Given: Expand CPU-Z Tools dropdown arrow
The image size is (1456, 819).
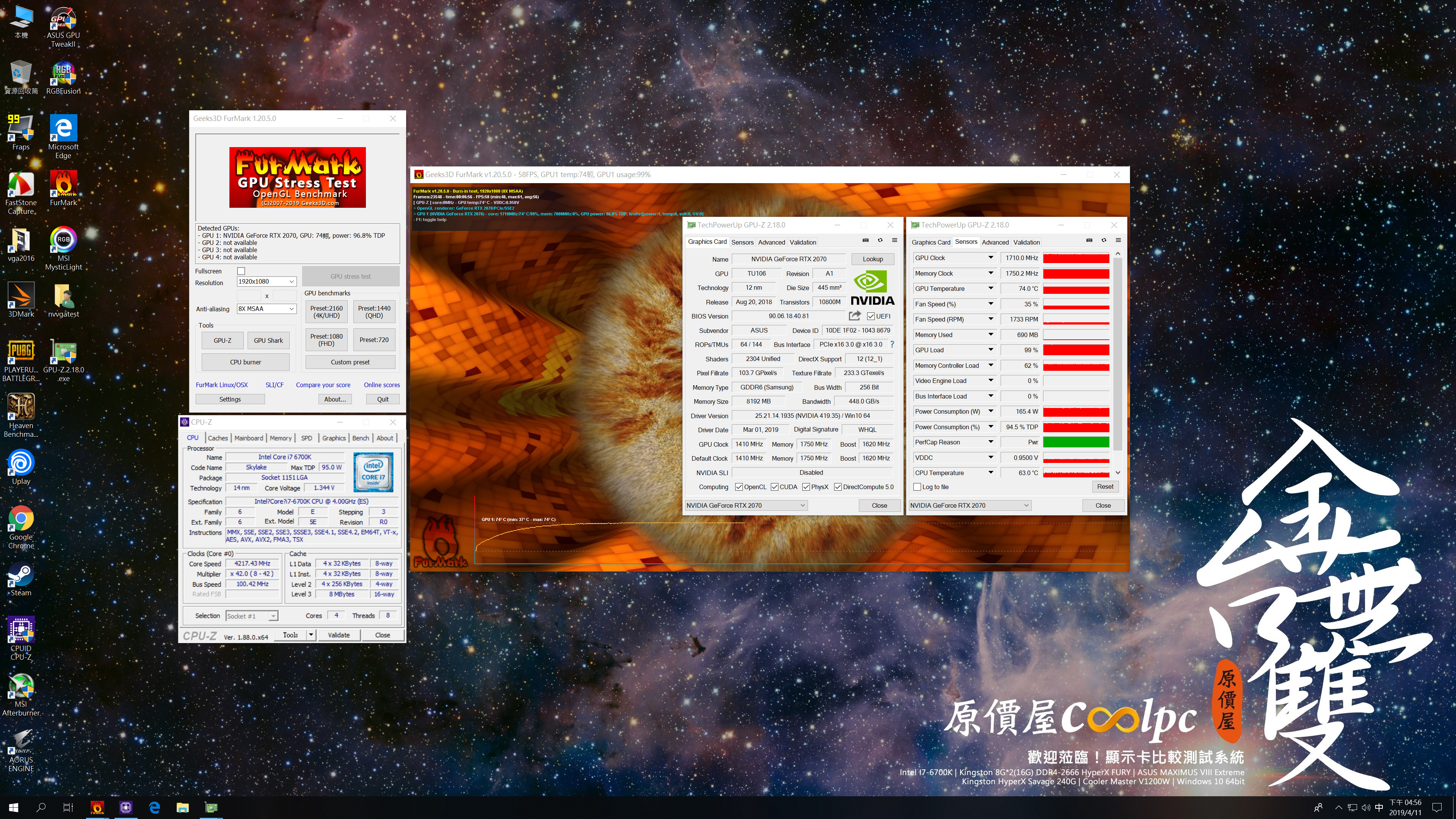Looking at the screenshot, I should coord(311,635).
